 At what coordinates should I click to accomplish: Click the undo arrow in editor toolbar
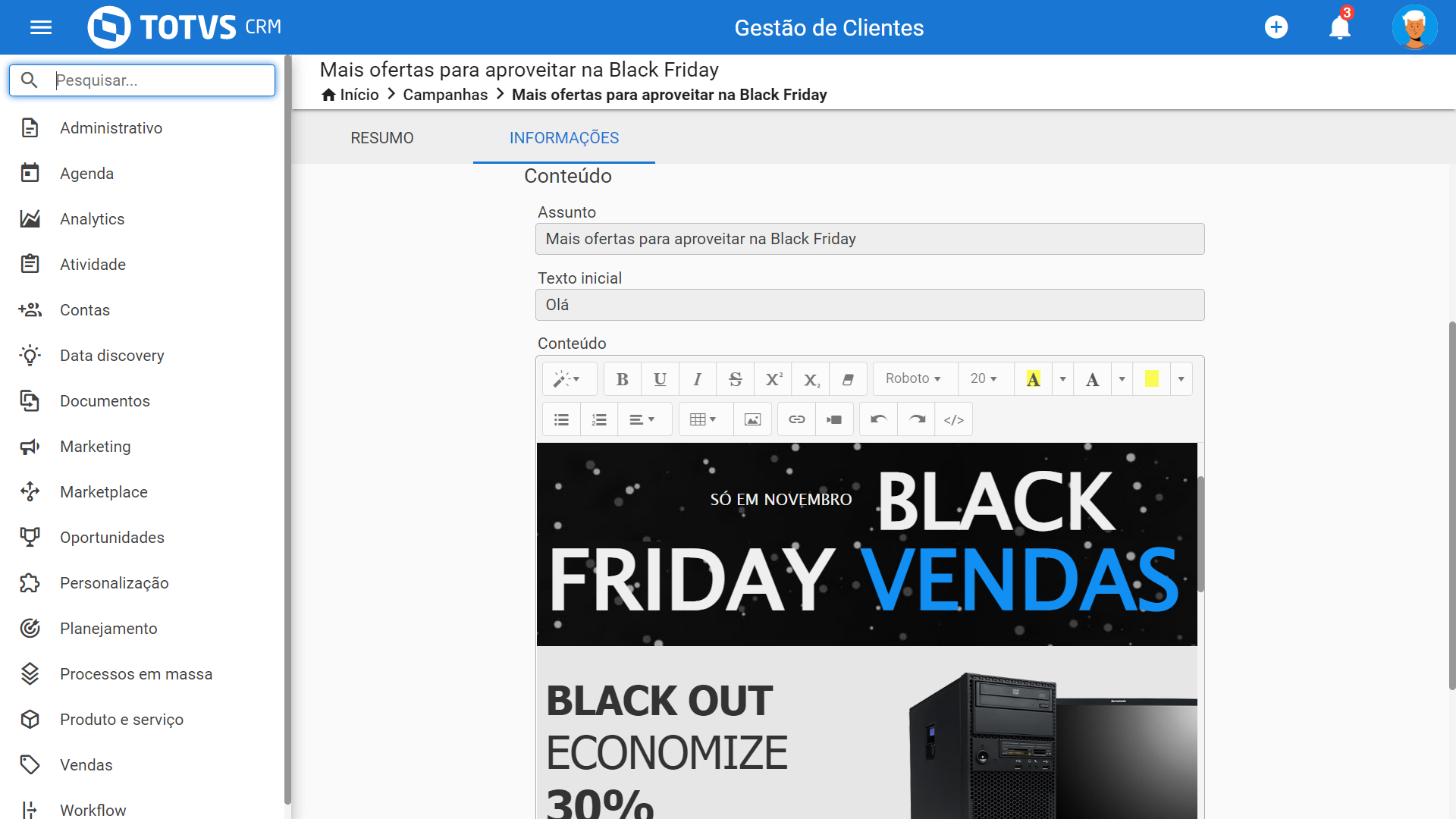(x=878, y=419)
